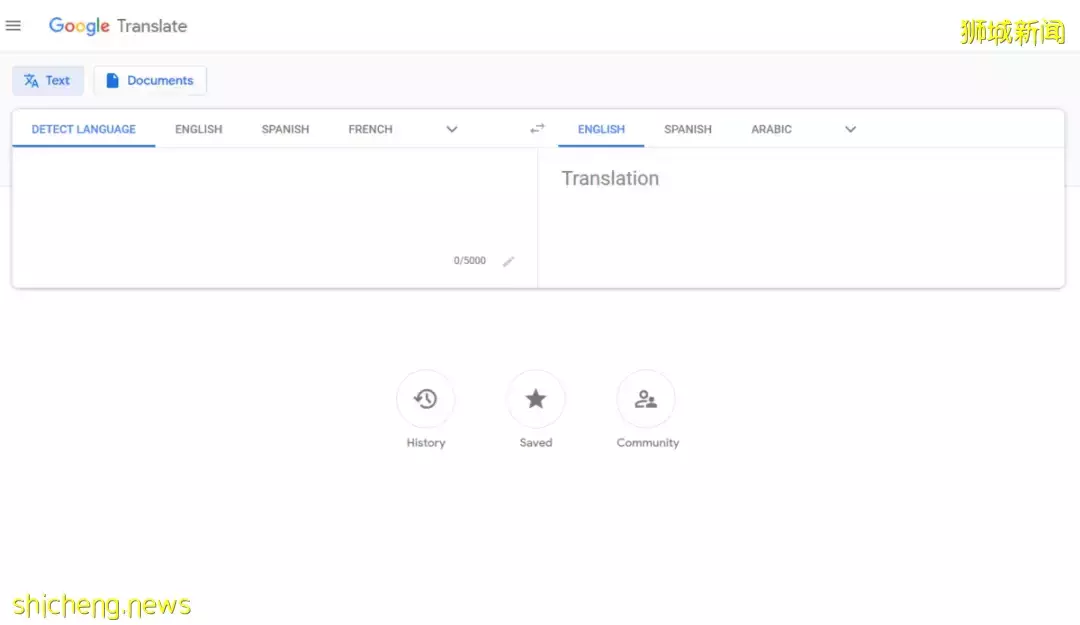The image size is (1080, 625).
Task: Swap source and target languages
Action: (x=537, y=128)
